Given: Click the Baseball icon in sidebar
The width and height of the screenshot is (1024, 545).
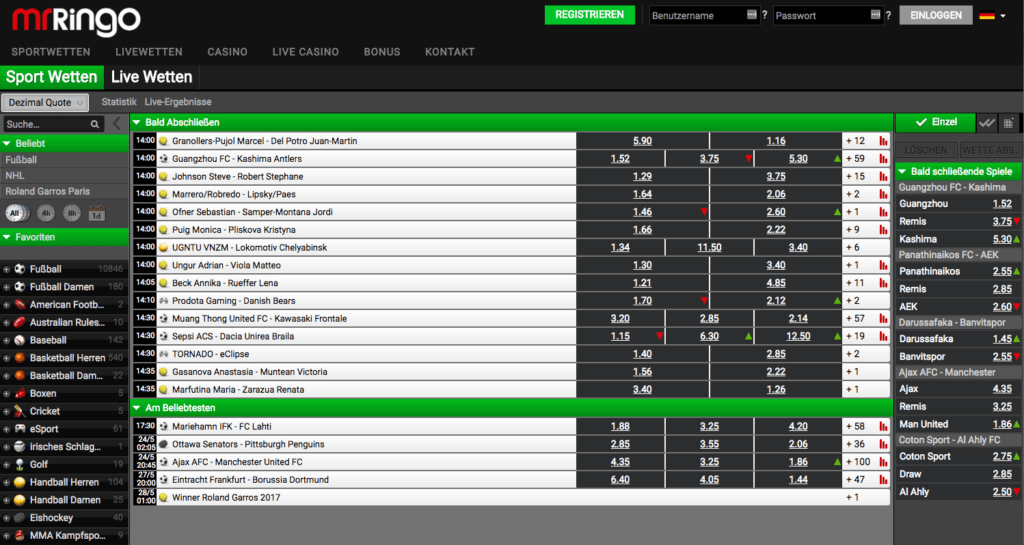Looking at the screenshot, I should click(20, 340).
